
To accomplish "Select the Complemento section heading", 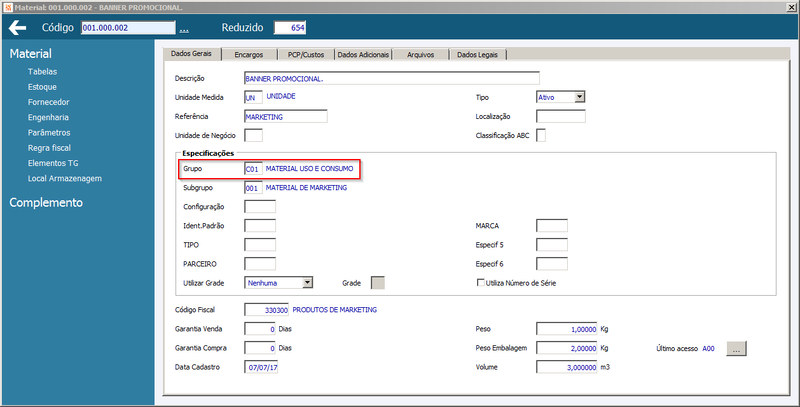I will (x=46, y=202).
